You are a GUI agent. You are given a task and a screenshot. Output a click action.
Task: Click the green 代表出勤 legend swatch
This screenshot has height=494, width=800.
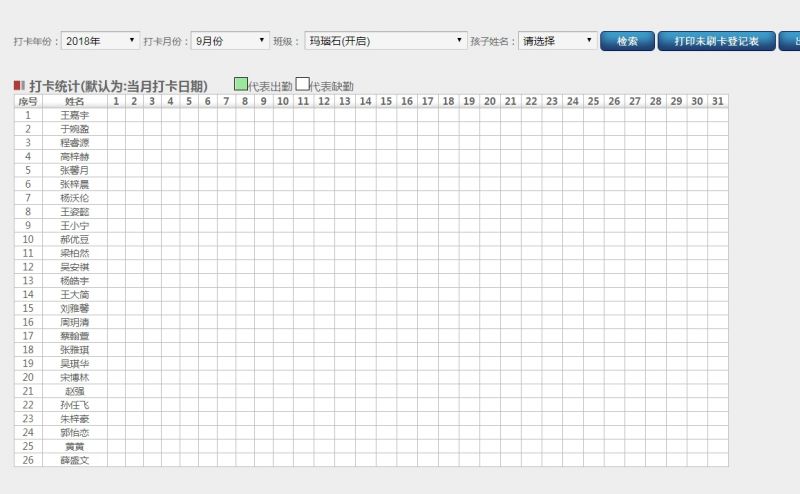(x=241, y=84)
